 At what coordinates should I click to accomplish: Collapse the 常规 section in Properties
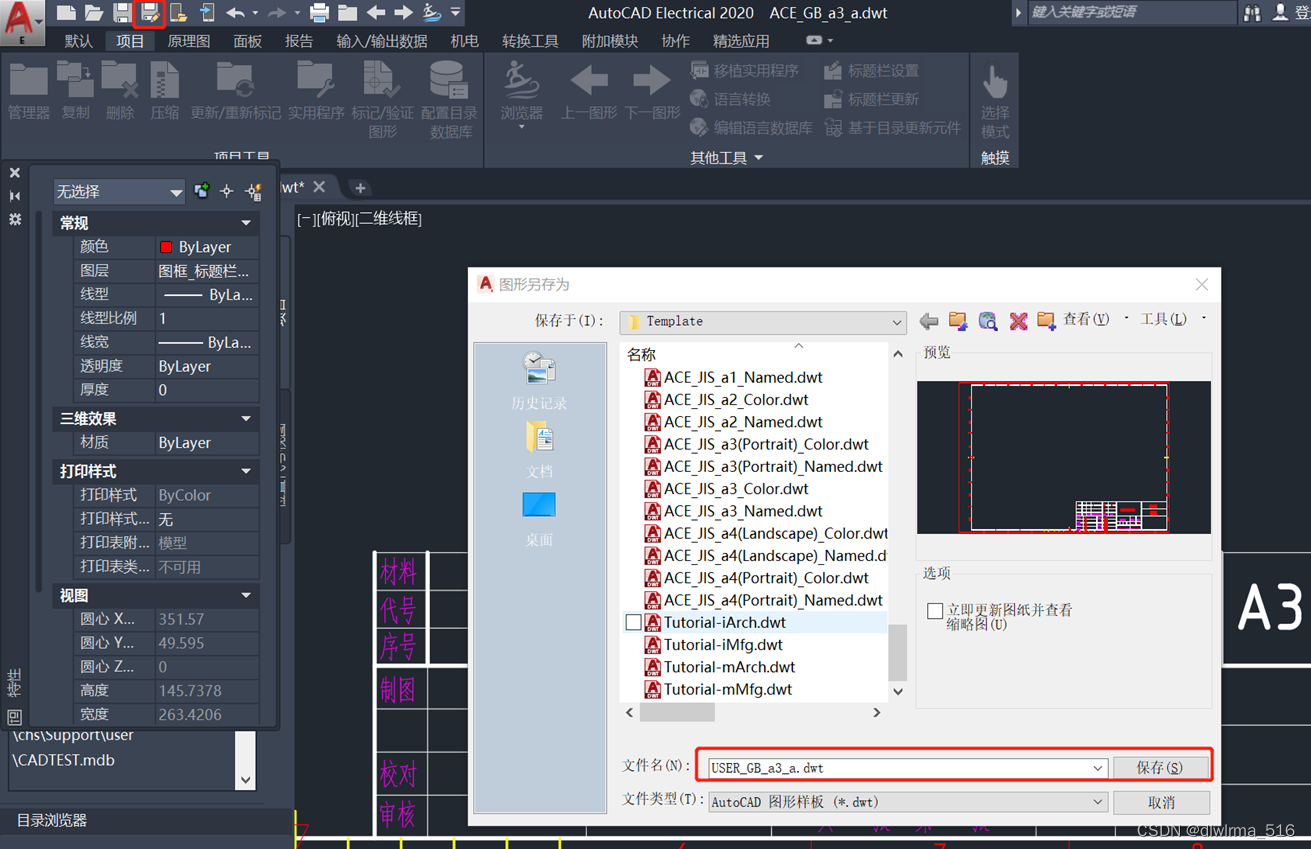click(x=246, y=223)
